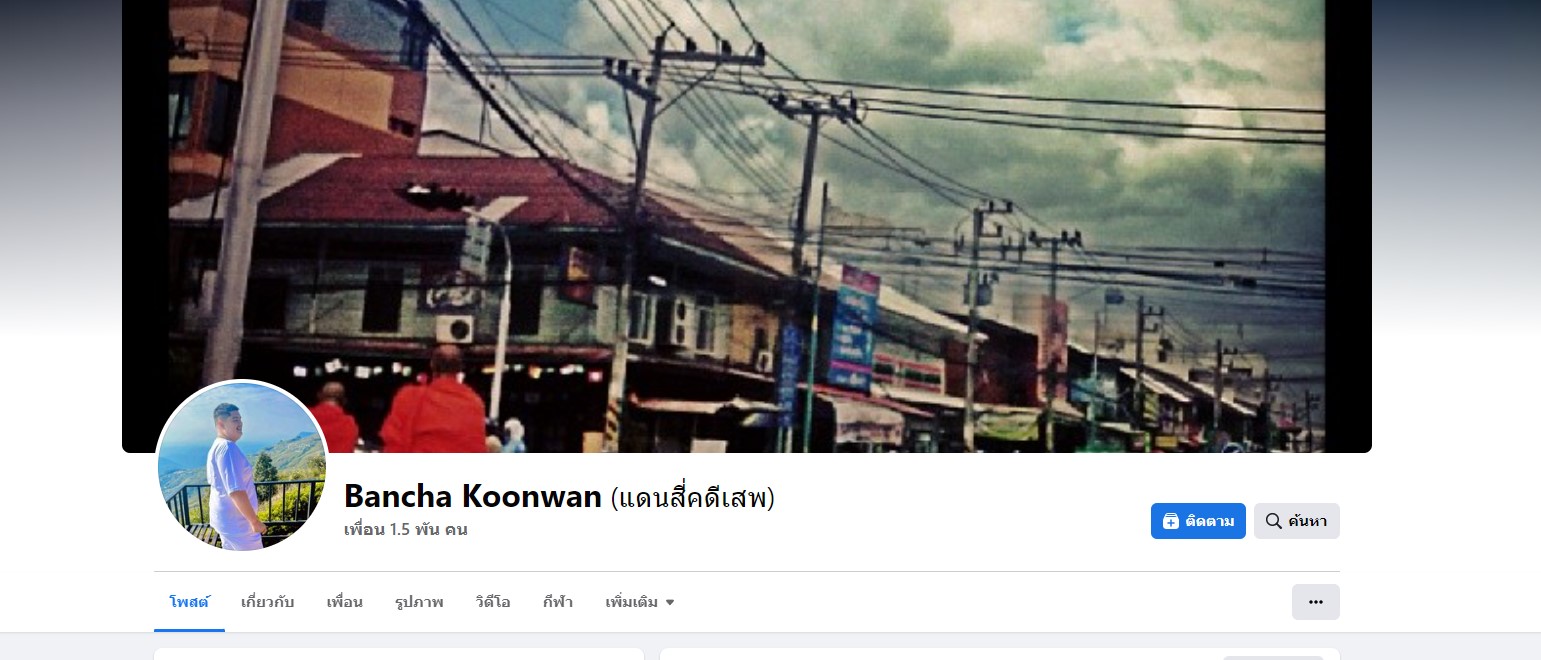Switch to the โพสต์ tab
Viewport: 1541px width, 660px height.
(x=189, y=602)
